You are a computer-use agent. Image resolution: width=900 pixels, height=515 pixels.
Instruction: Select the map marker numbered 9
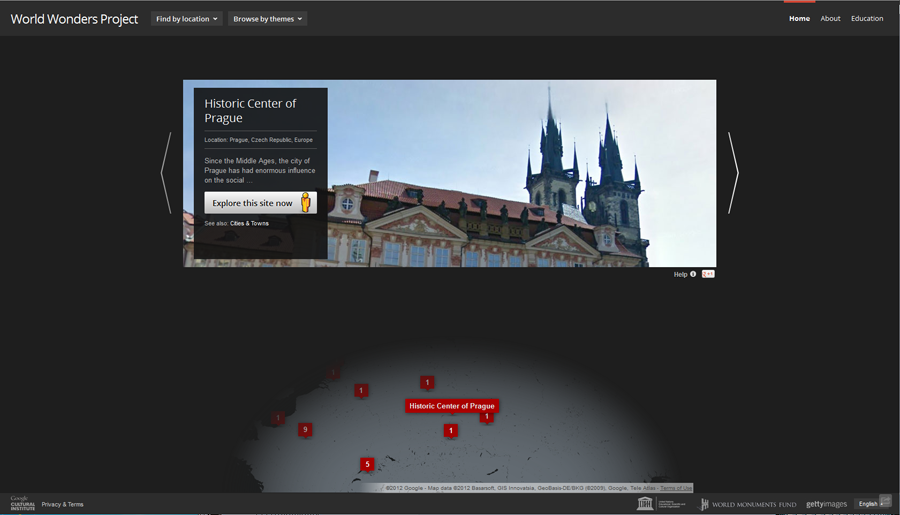pos(305,429)
